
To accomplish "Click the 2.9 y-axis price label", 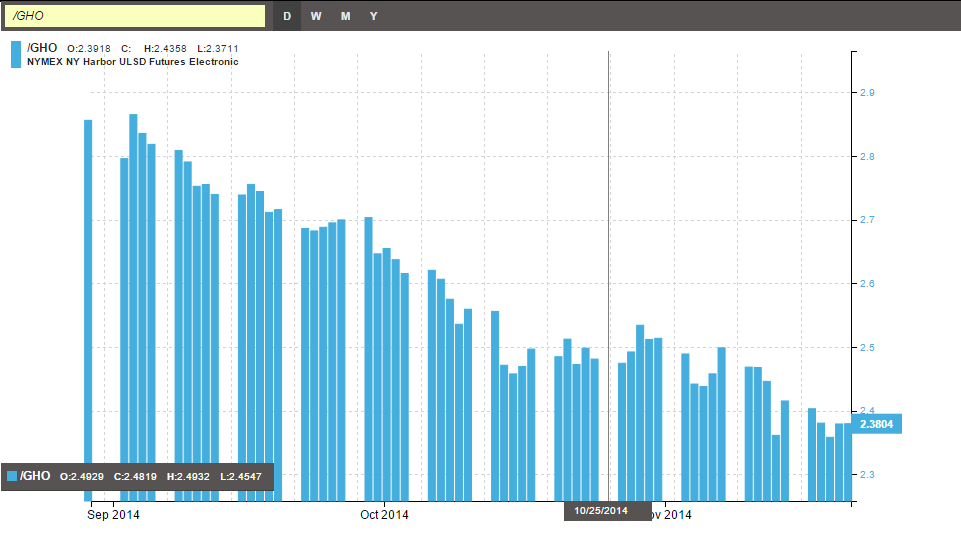I will click(x=867, y=93).
